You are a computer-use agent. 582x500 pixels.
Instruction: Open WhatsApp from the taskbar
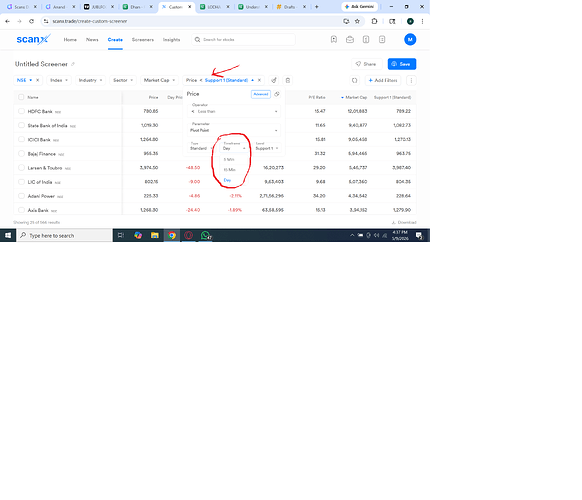[x=205, y=235]
